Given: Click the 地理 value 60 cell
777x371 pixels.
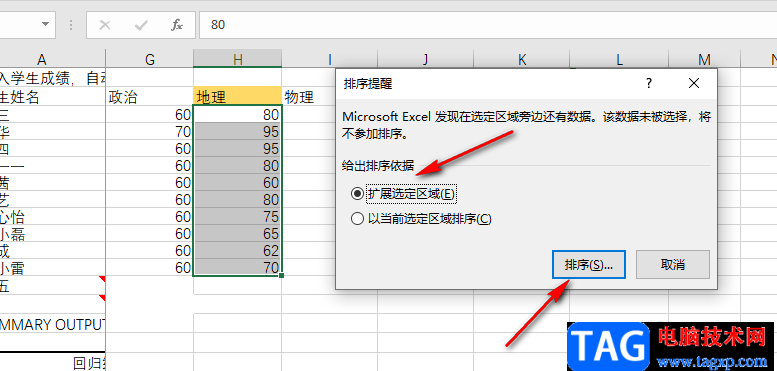Looking at the screenshot, I should point(237,183).
